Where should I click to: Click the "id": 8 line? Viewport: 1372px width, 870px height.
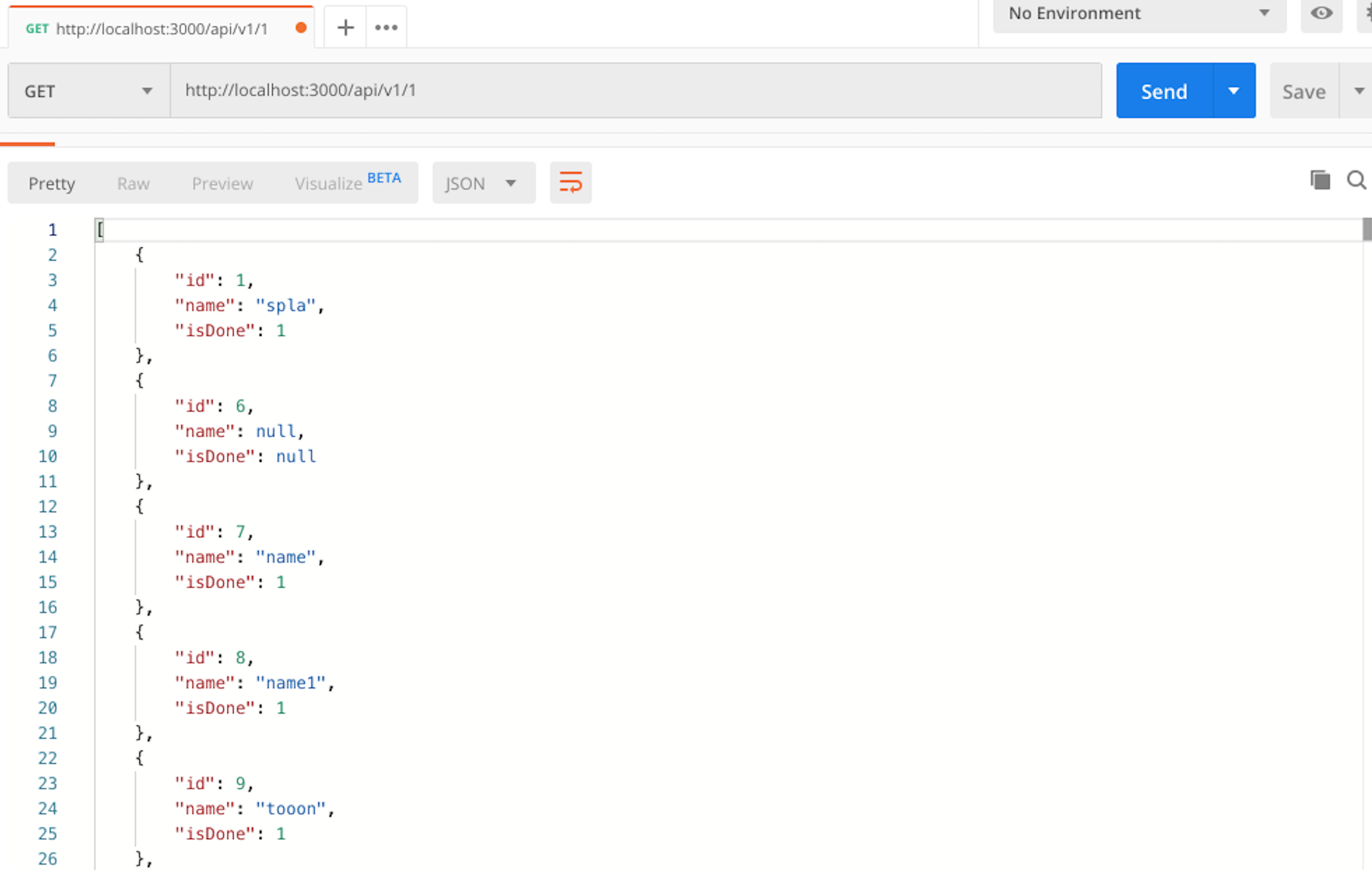(214, 658)
